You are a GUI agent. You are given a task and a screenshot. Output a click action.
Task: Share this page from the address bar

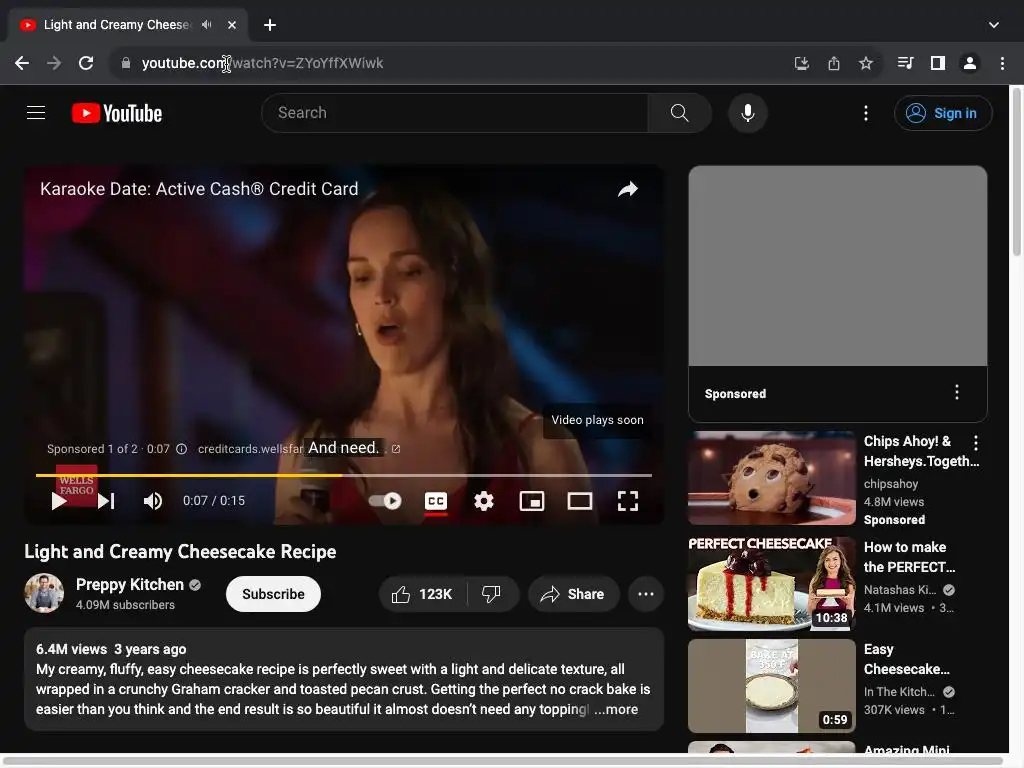(x=834, y=63)
